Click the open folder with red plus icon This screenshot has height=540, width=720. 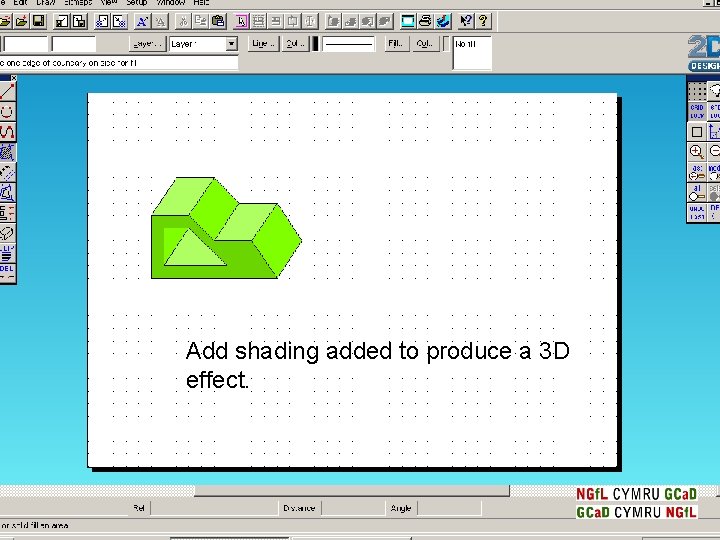21,21
